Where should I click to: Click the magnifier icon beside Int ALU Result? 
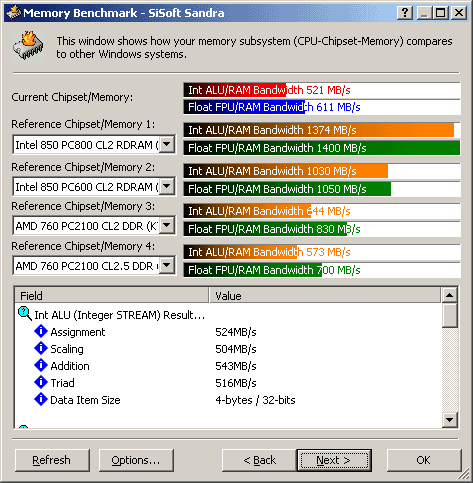pyautogui.click(x=25, y=314)
